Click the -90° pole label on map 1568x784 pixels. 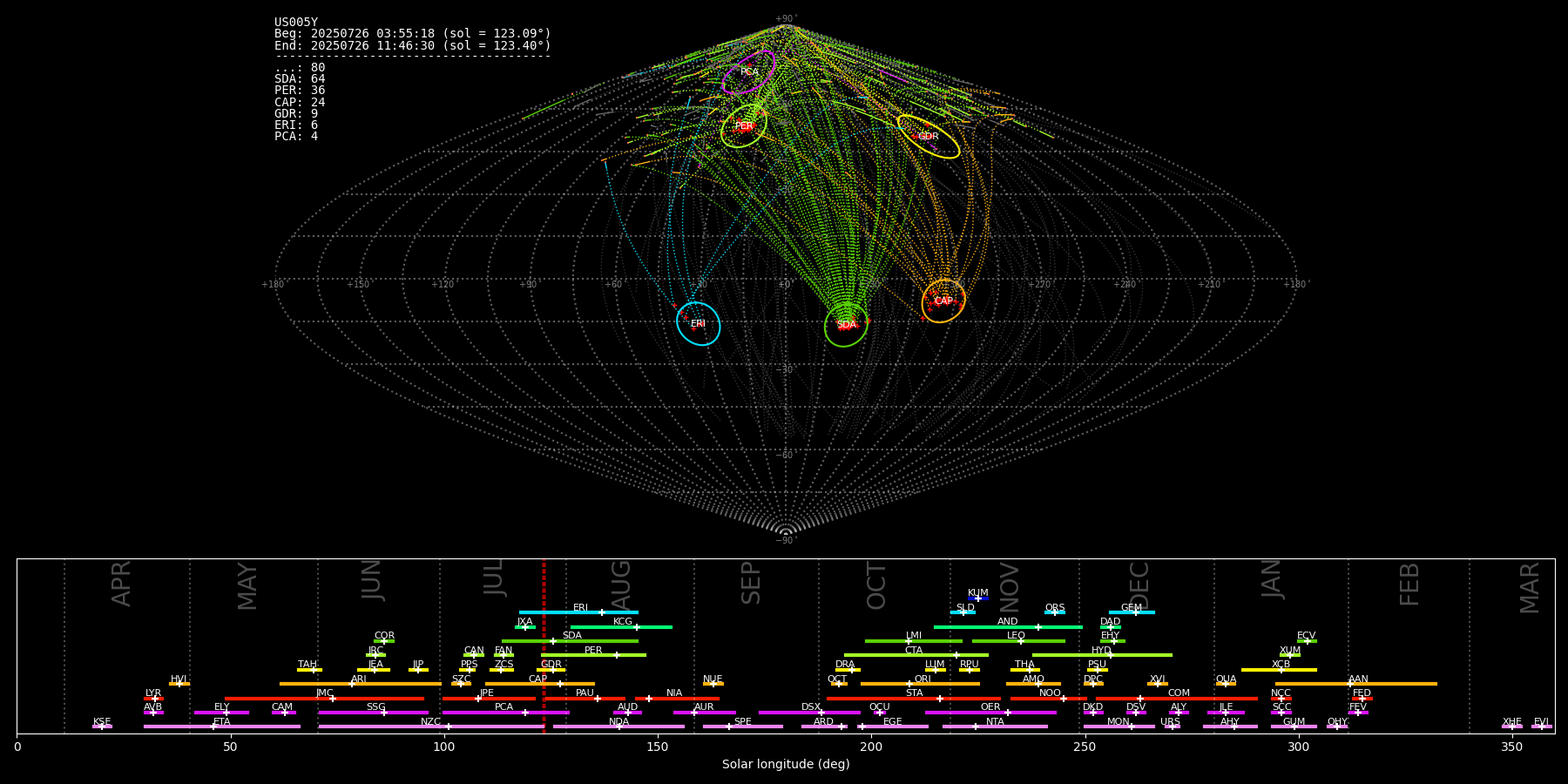tap(786, 540)
